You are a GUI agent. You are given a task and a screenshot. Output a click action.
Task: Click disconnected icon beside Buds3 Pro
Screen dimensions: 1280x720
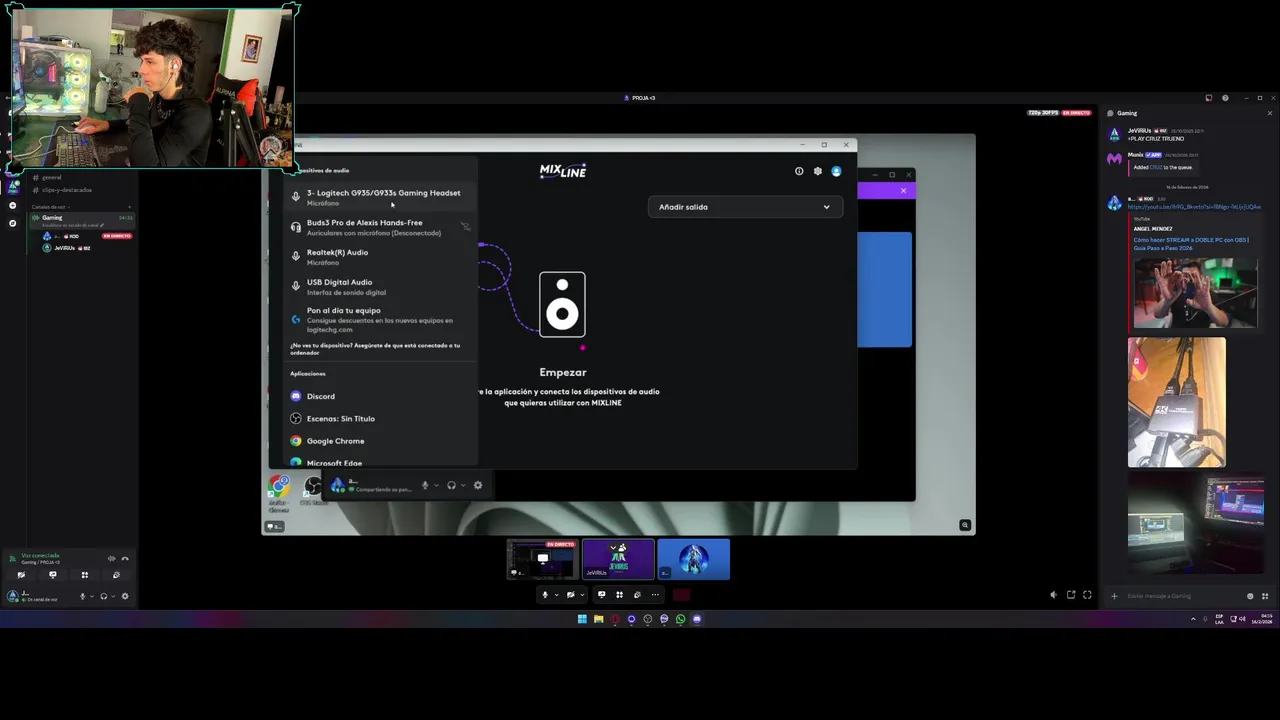[465, 227]
